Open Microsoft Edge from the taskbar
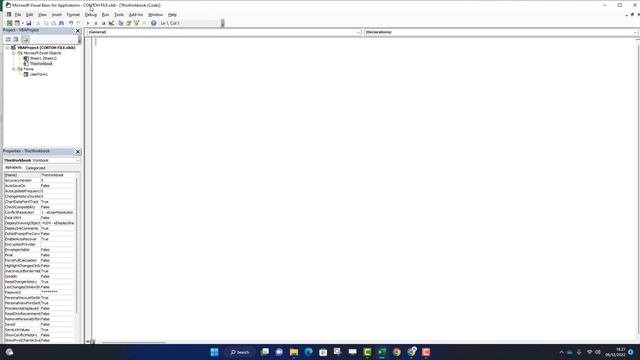640x360 pixels. 309,352
